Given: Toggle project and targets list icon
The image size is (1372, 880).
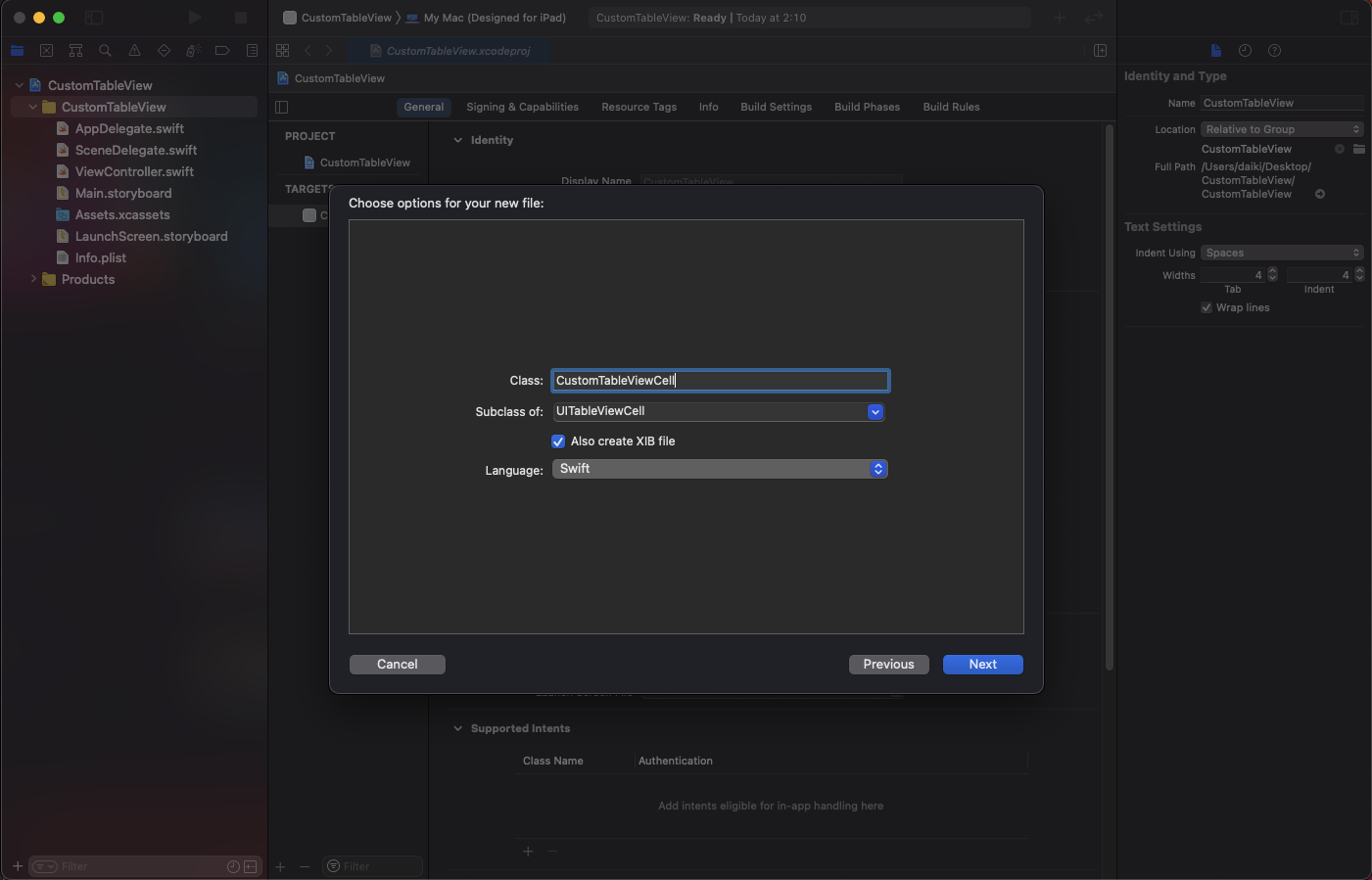Looking at the screenshot, I should pyautogui.click(x=282, y=108).
